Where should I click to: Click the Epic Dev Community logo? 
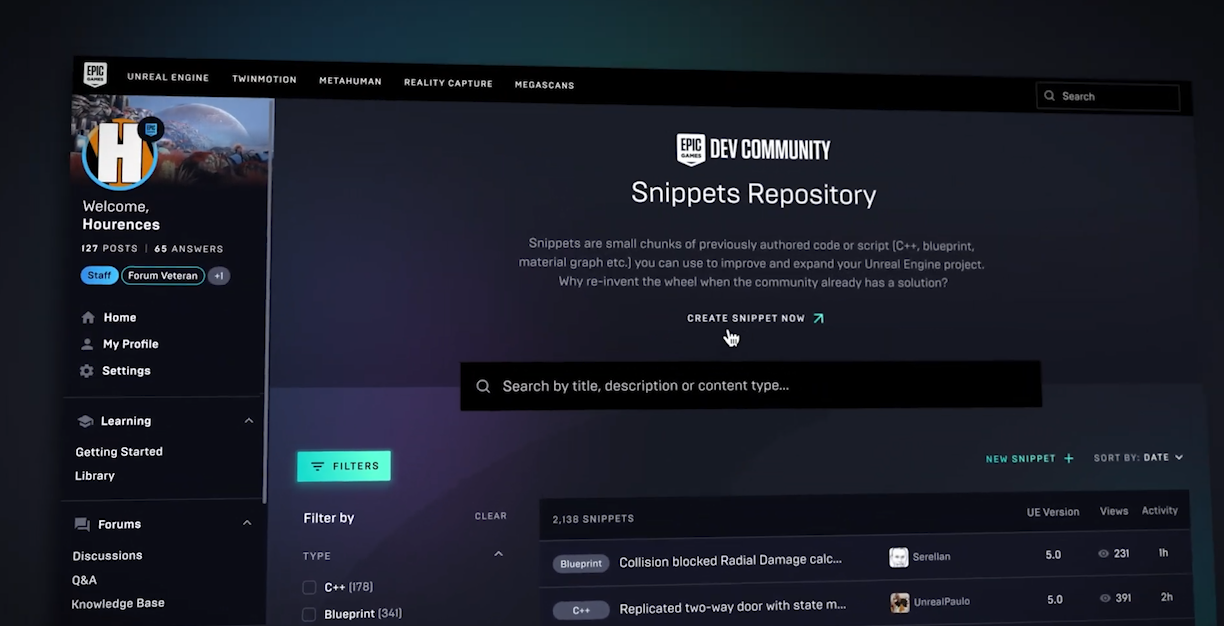(754, 150)
